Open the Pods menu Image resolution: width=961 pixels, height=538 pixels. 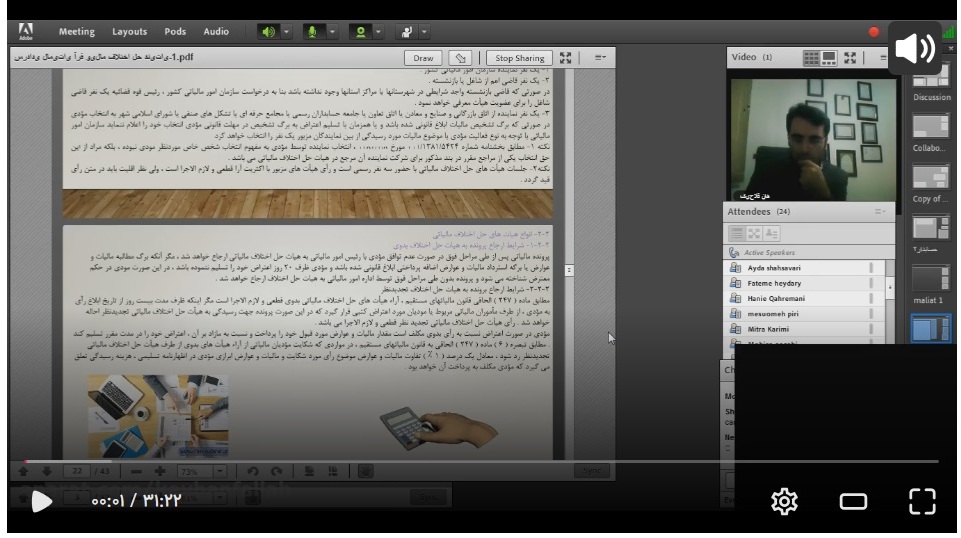coord(175,31)
